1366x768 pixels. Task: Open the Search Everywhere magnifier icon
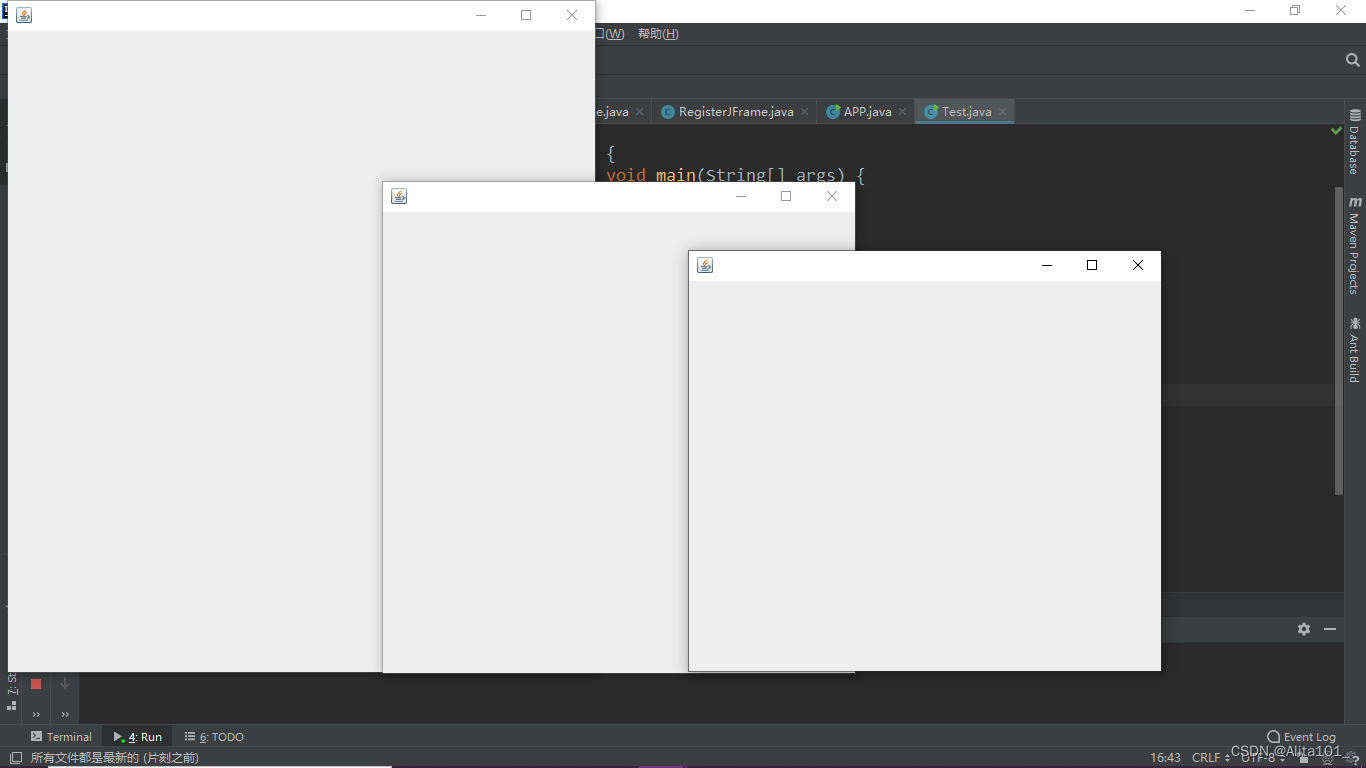1353,61
